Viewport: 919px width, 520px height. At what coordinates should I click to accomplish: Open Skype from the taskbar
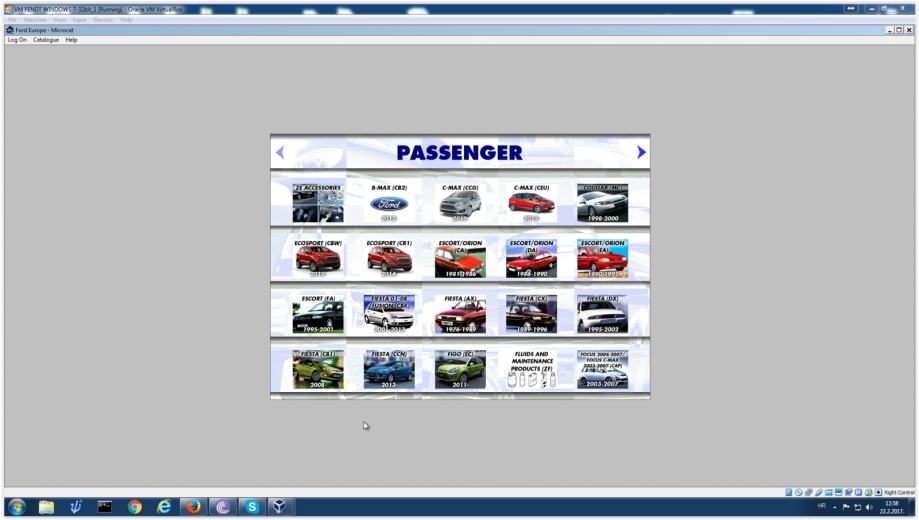[252, 507]
